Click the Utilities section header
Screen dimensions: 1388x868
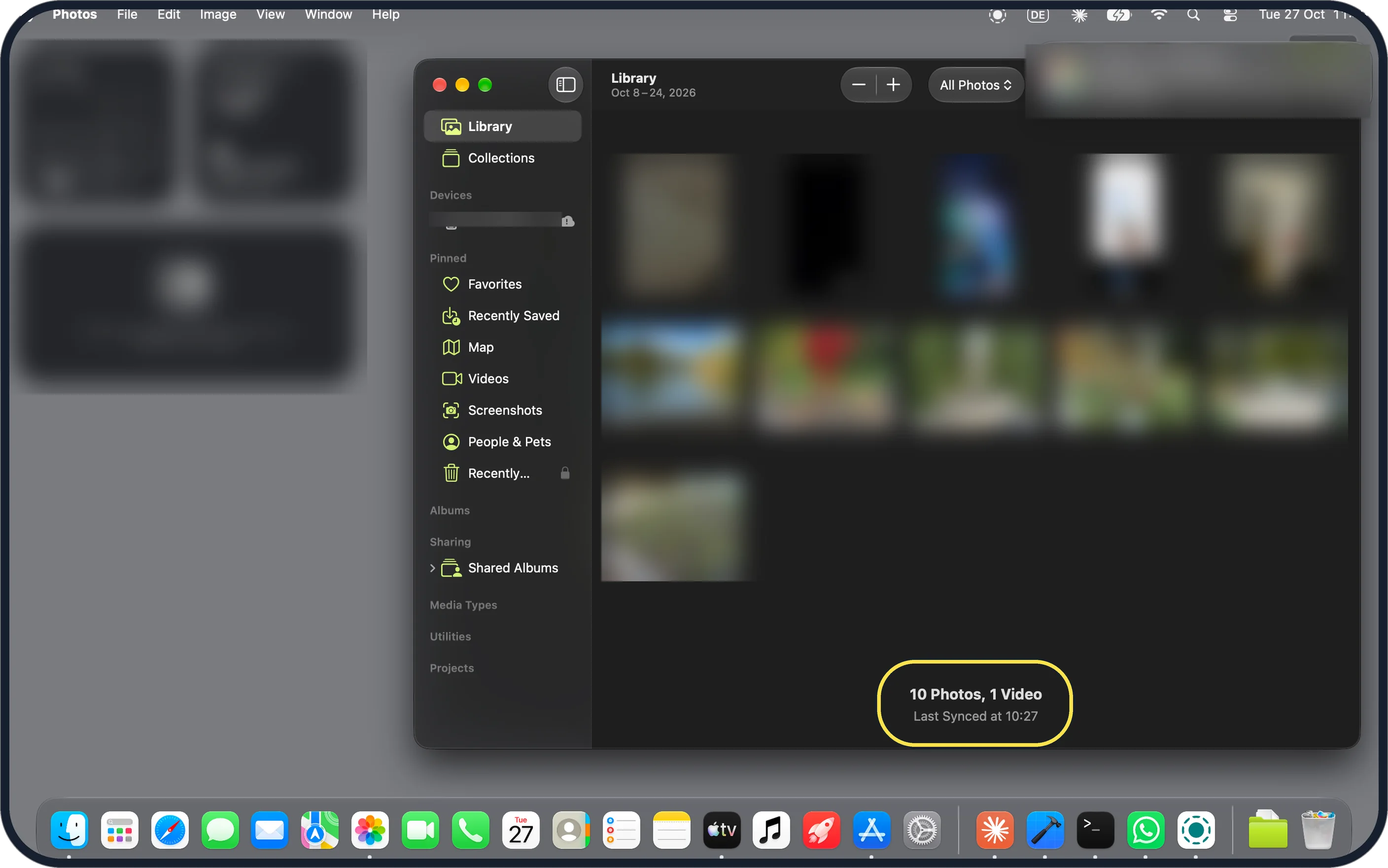click(450, 636)
